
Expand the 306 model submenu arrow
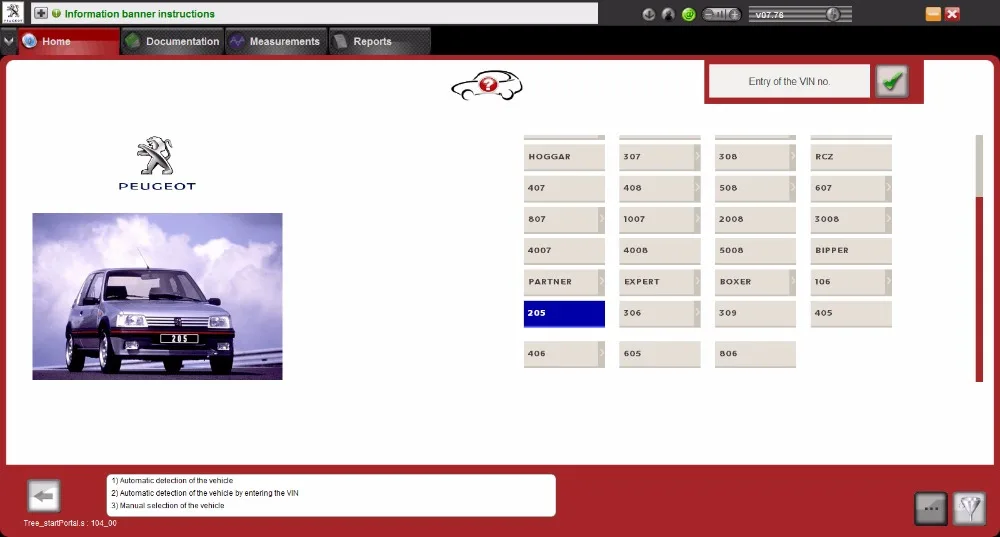pyautogui.click(x=697, y=314)
